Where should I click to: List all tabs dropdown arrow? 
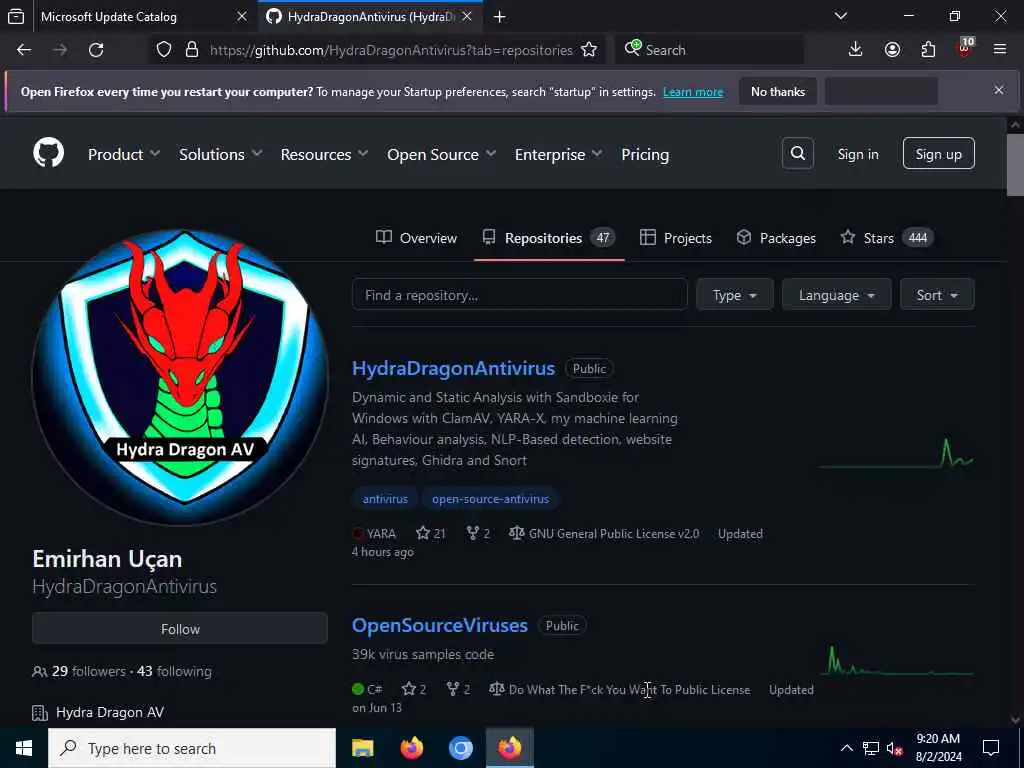pos(841,17)
